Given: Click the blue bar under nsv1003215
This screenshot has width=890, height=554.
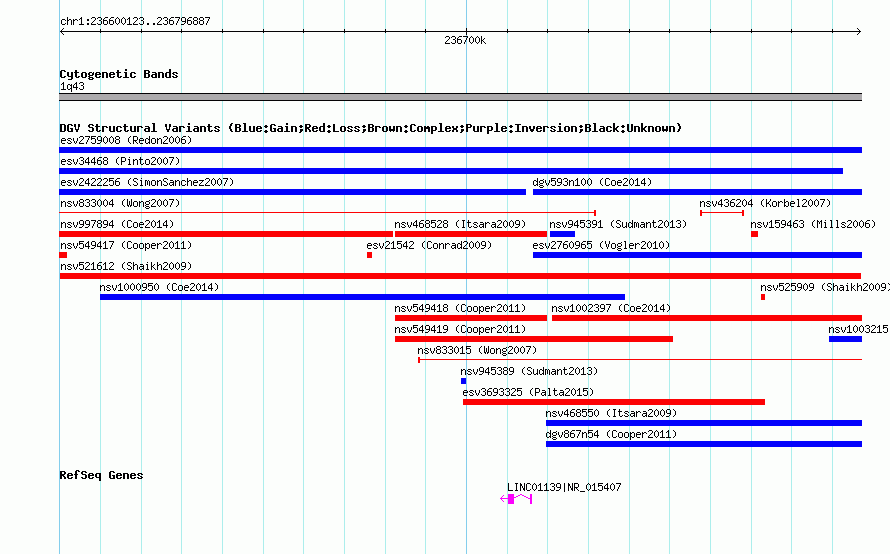Looking at the screenshot, I should click(x=845, y=339).
